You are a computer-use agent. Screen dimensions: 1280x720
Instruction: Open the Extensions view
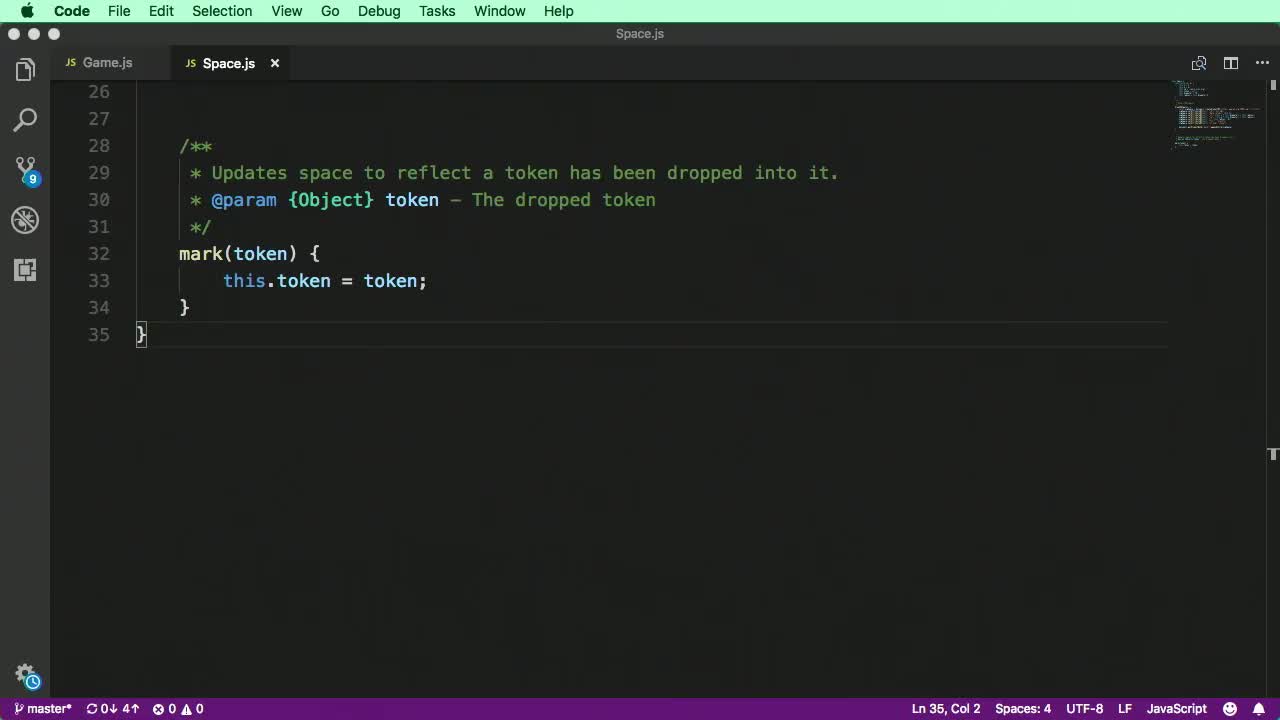tap(25, 270)
